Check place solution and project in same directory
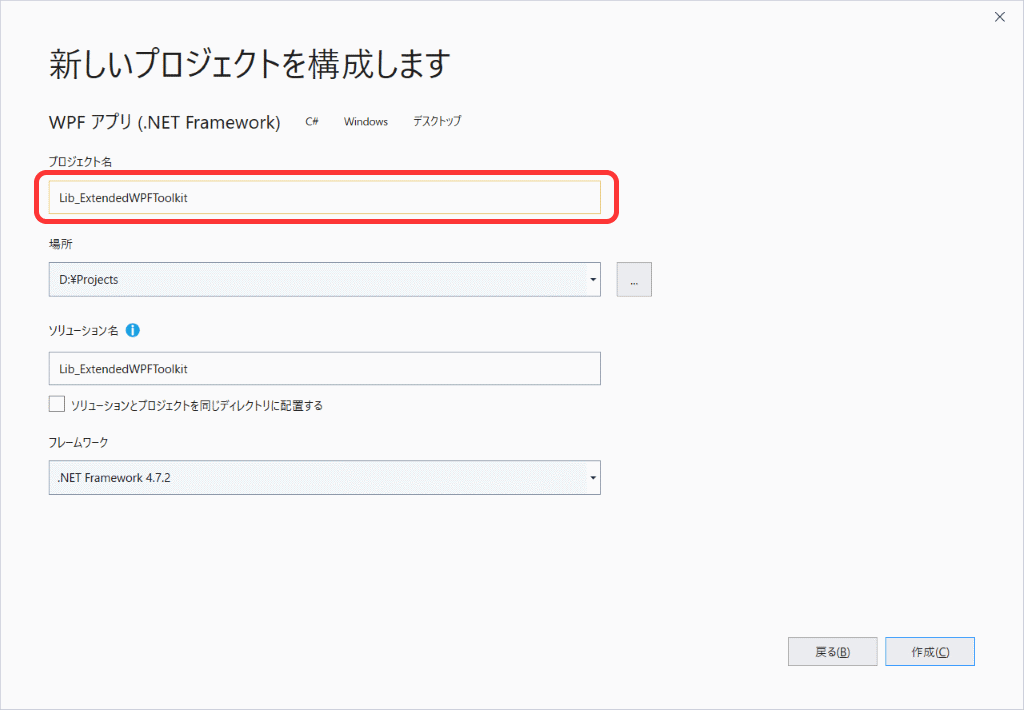 [57, 404]
